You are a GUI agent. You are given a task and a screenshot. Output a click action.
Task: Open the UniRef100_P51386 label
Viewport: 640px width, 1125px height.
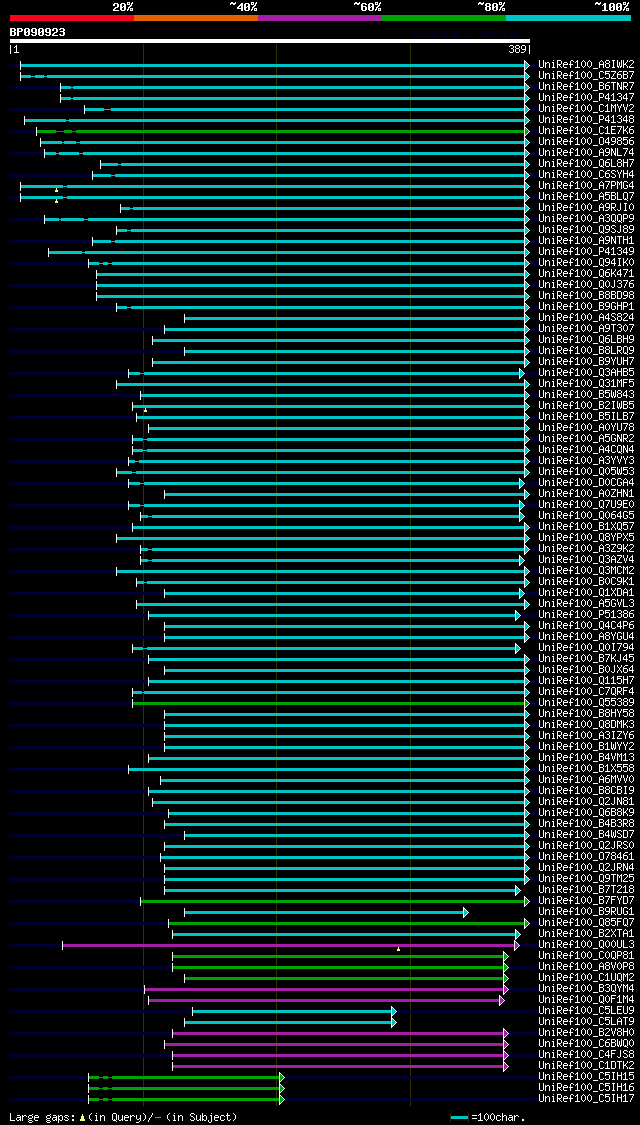tap(586, 616)
